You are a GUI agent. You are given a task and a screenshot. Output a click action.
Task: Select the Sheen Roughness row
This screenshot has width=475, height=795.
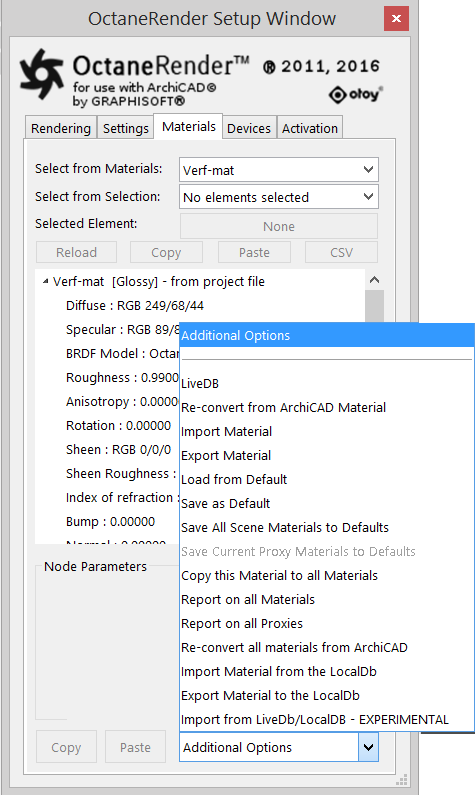click(122, 474)
